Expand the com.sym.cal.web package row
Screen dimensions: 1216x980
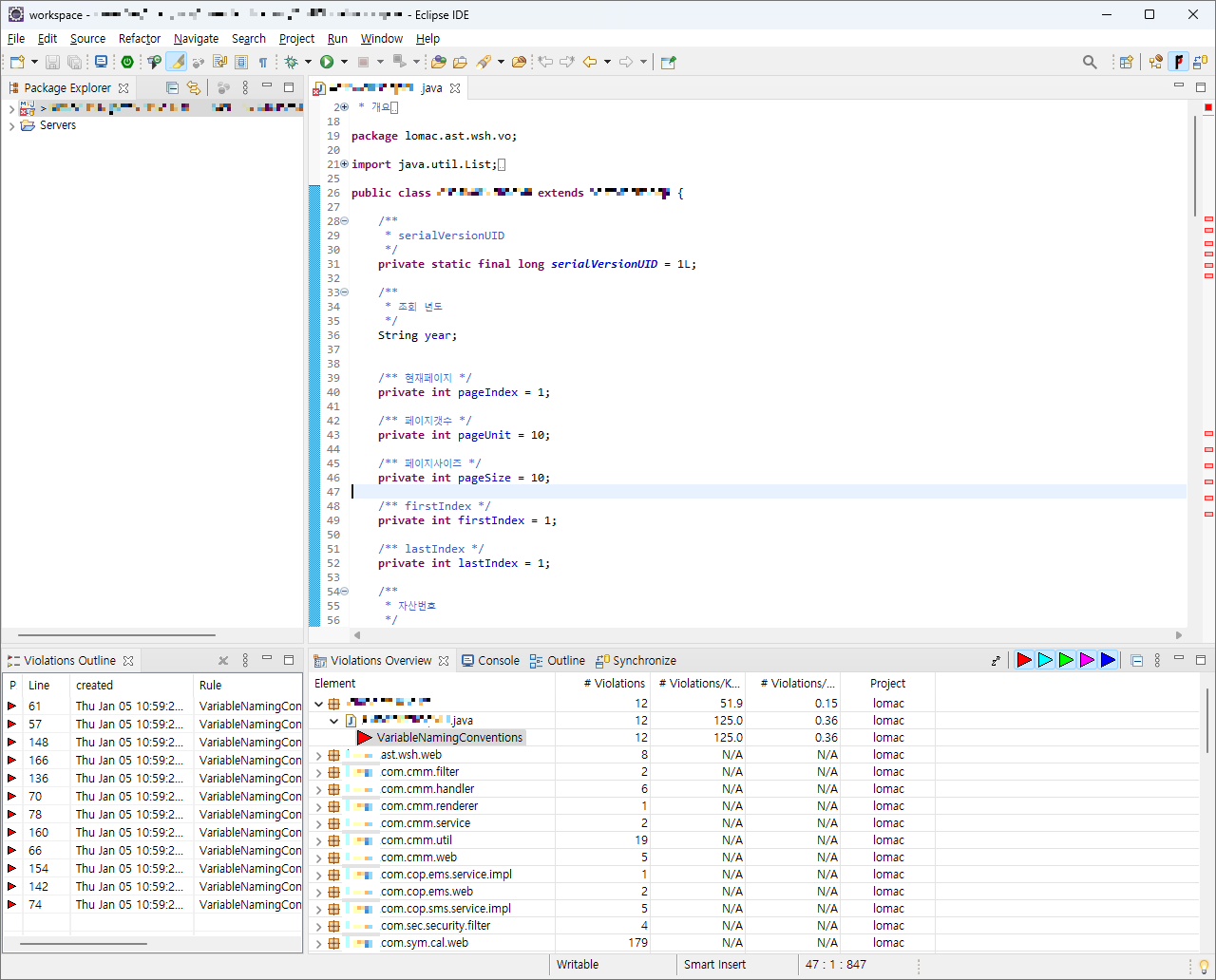[319, 944]
